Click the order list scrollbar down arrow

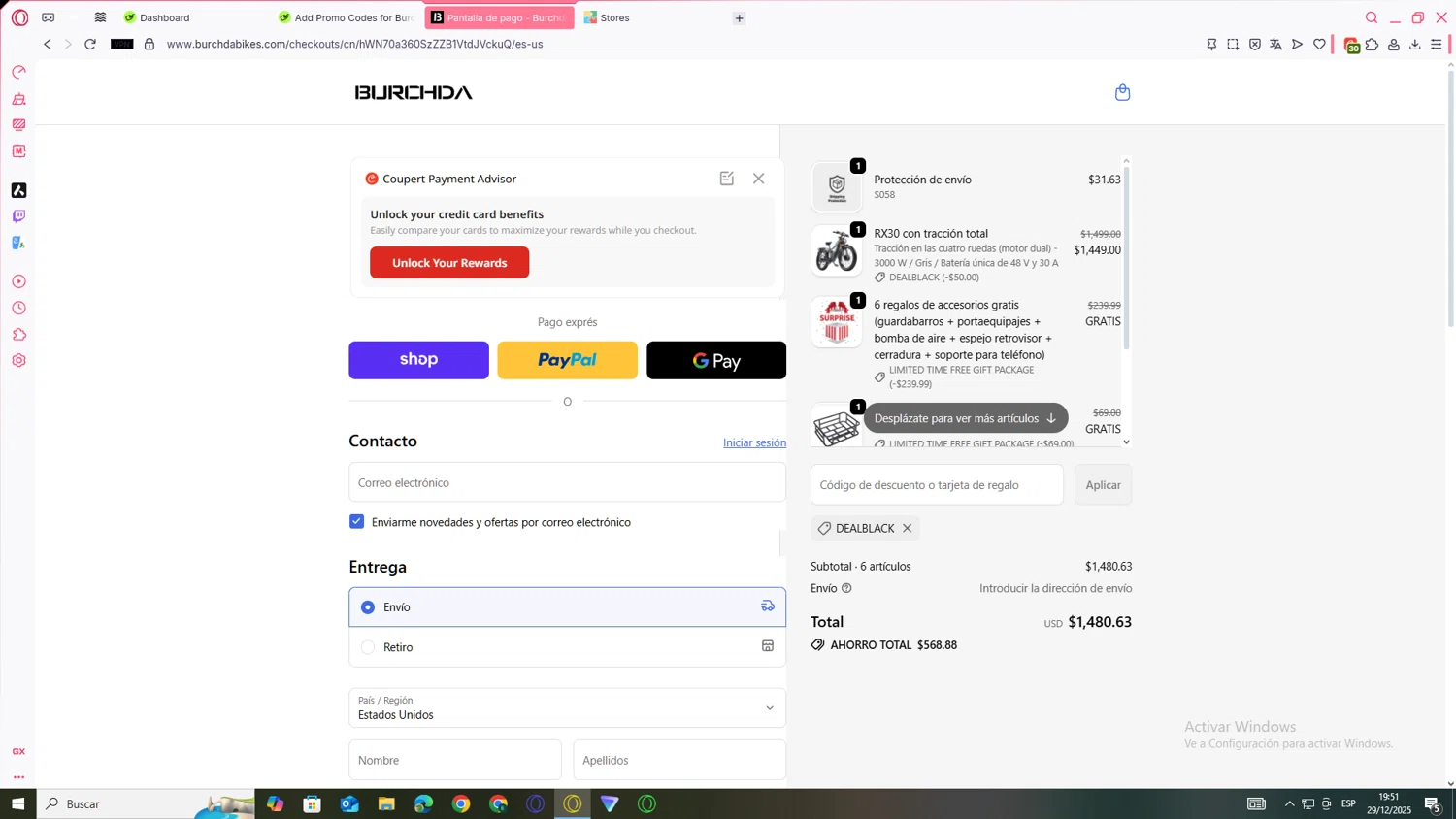coord(1126,442)
